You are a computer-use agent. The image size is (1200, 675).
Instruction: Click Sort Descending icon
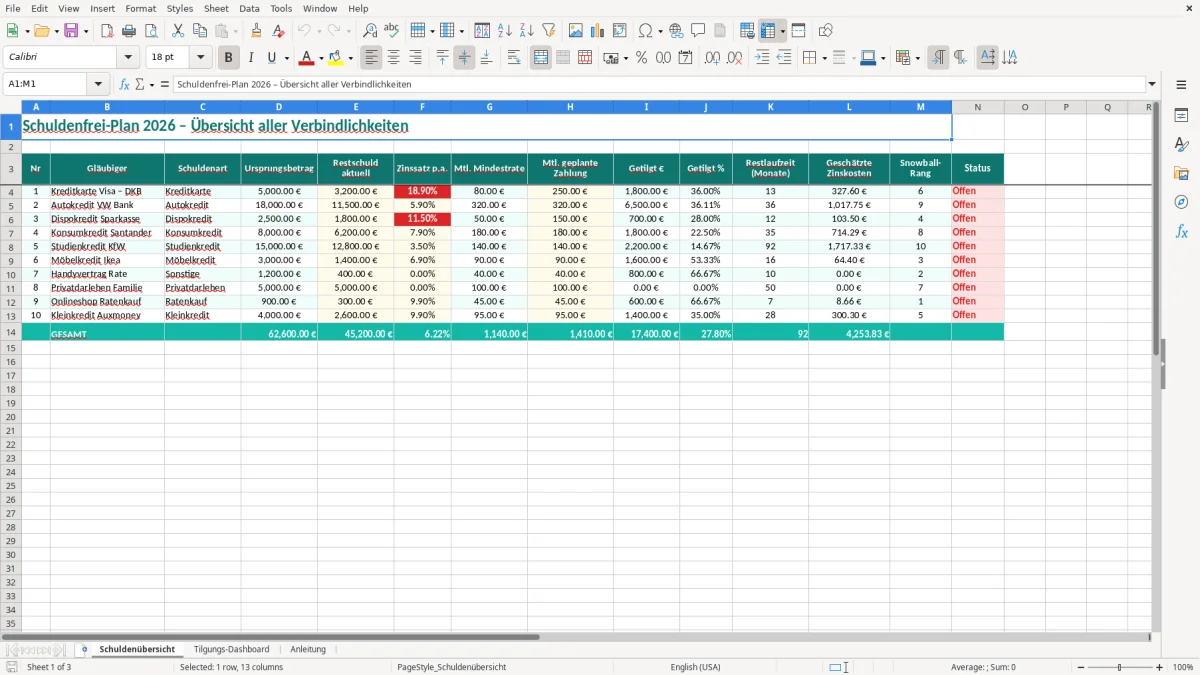527,31
